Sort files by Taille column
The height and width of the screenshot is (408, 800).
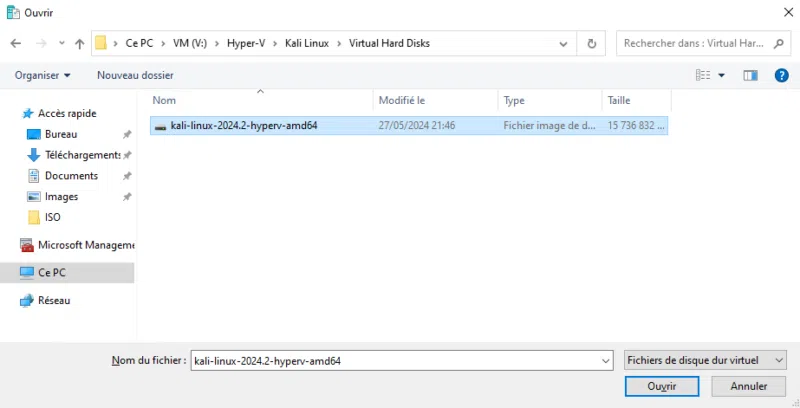point(636,100)
